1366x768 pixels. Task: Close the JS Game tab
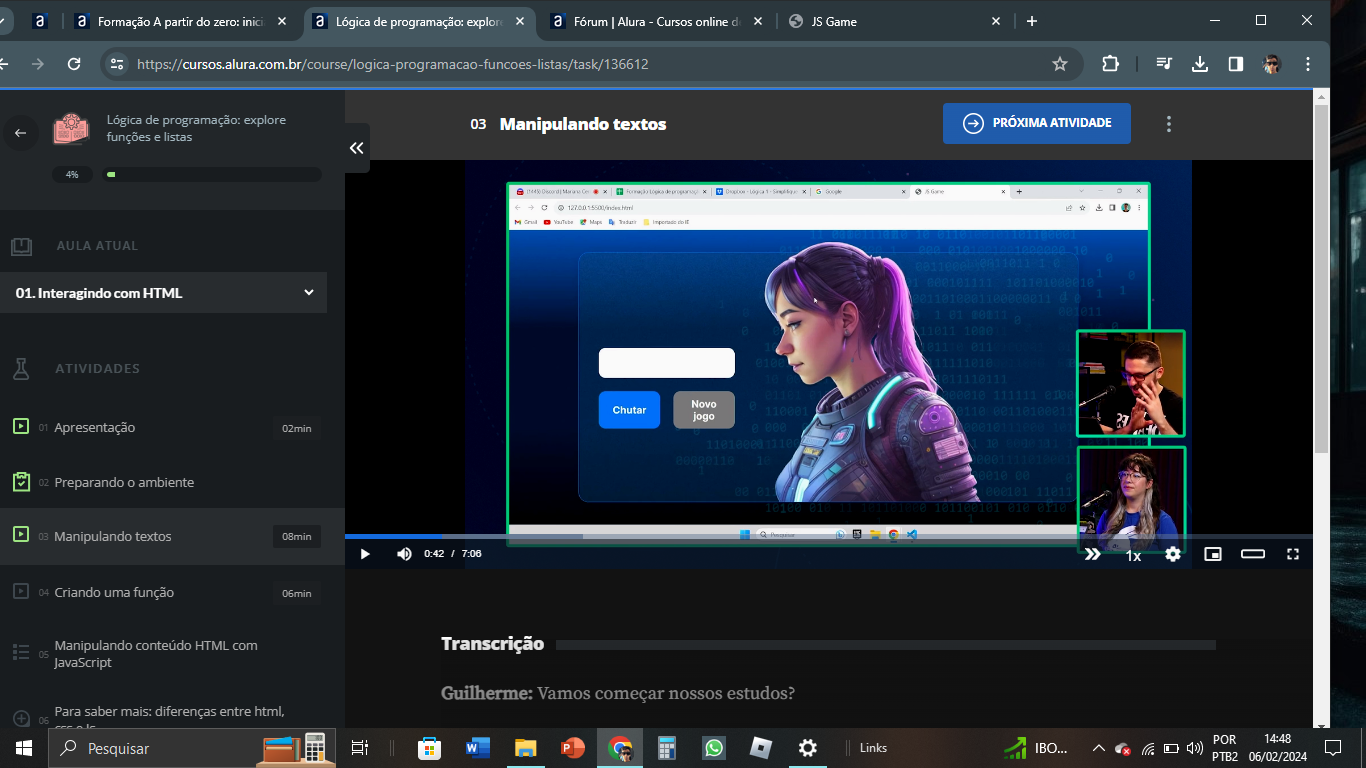(x=996, y=21)
